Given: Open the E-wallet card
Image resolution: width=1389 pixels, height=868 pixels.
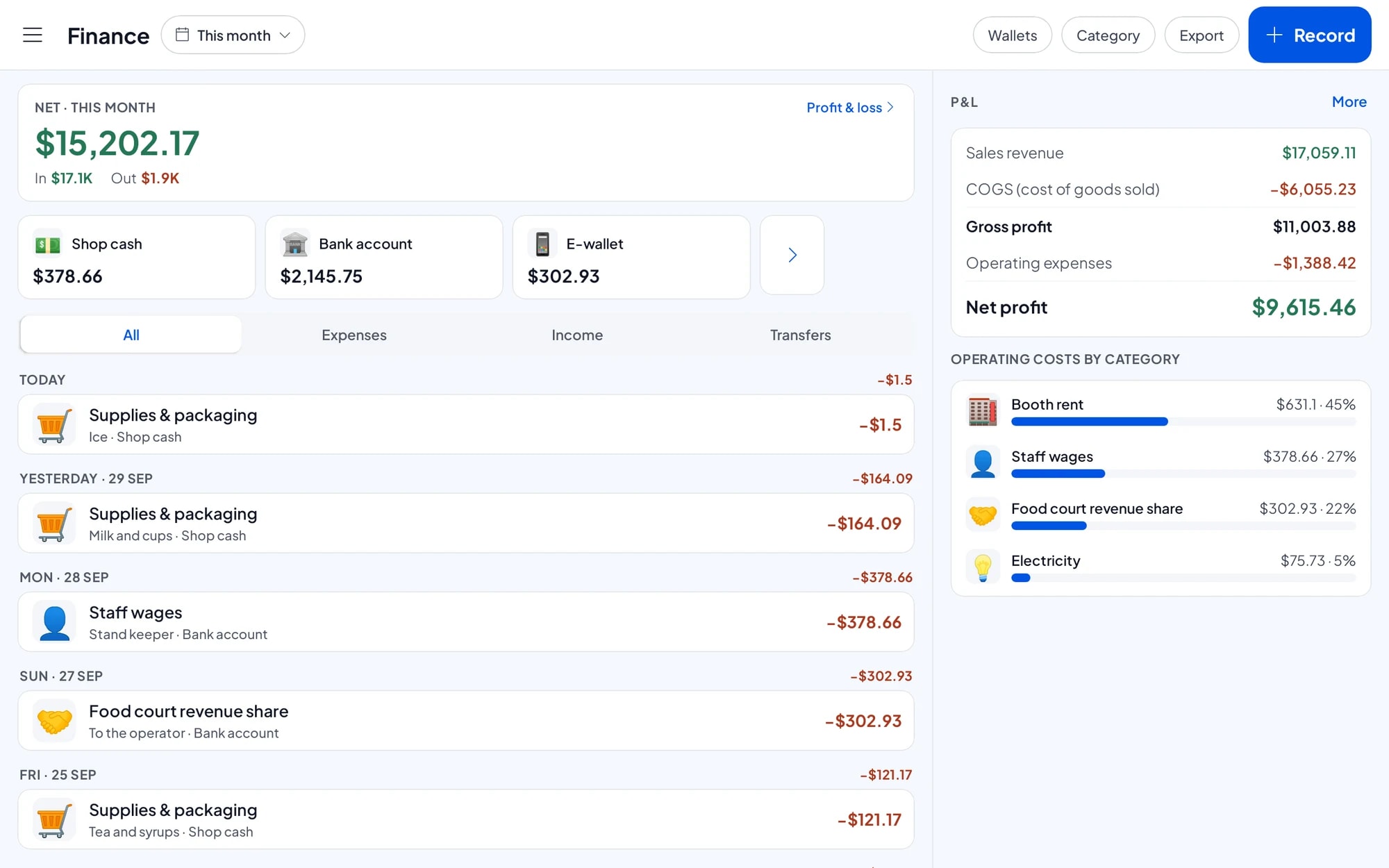Looking at the screenshot, I should [631, 257].
